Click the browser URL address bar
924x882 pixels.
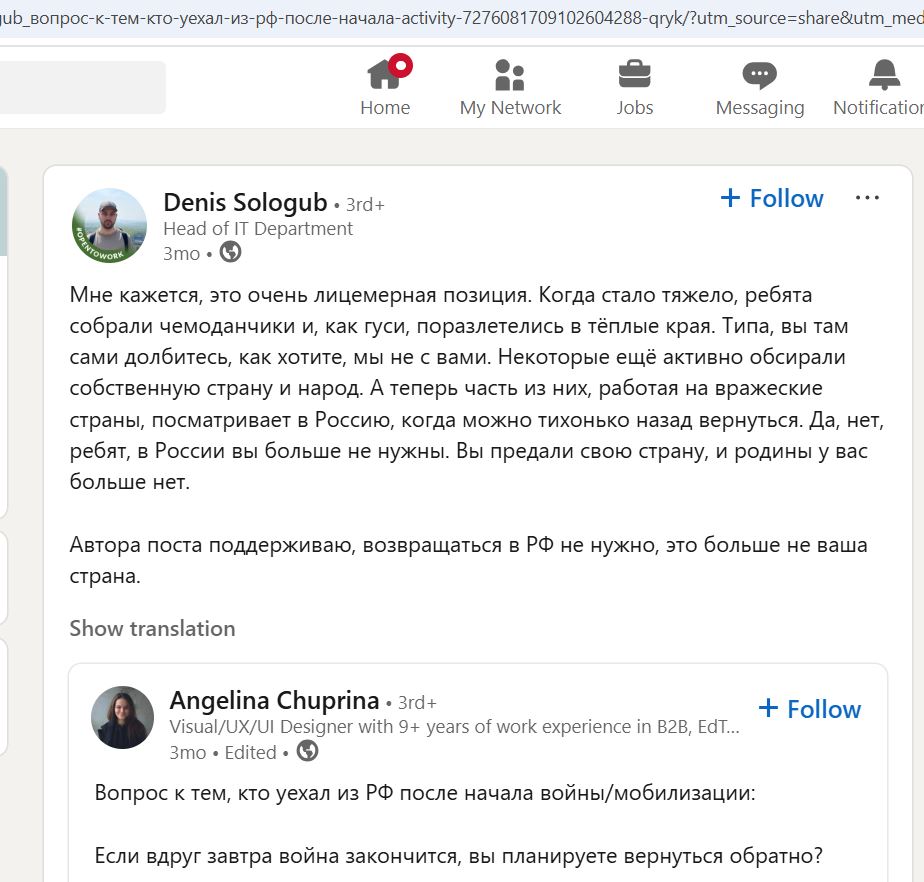point(462,18)
